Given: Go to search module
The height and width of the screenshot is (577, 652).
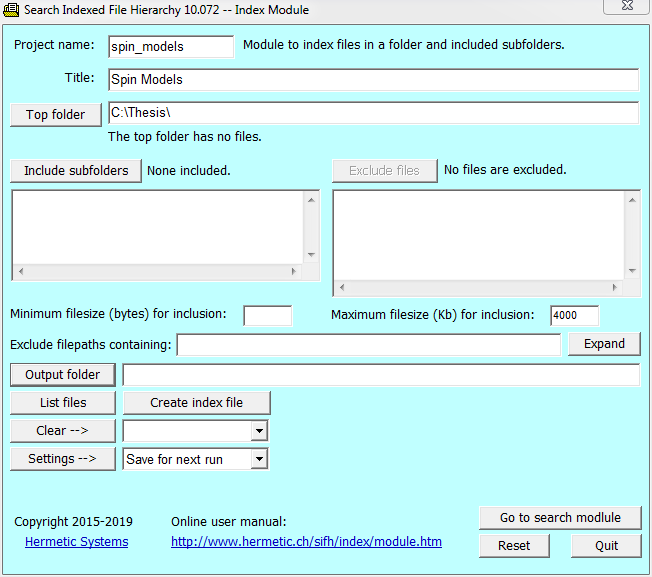Looking at the screenshot, I should click(x=560, y=518).
